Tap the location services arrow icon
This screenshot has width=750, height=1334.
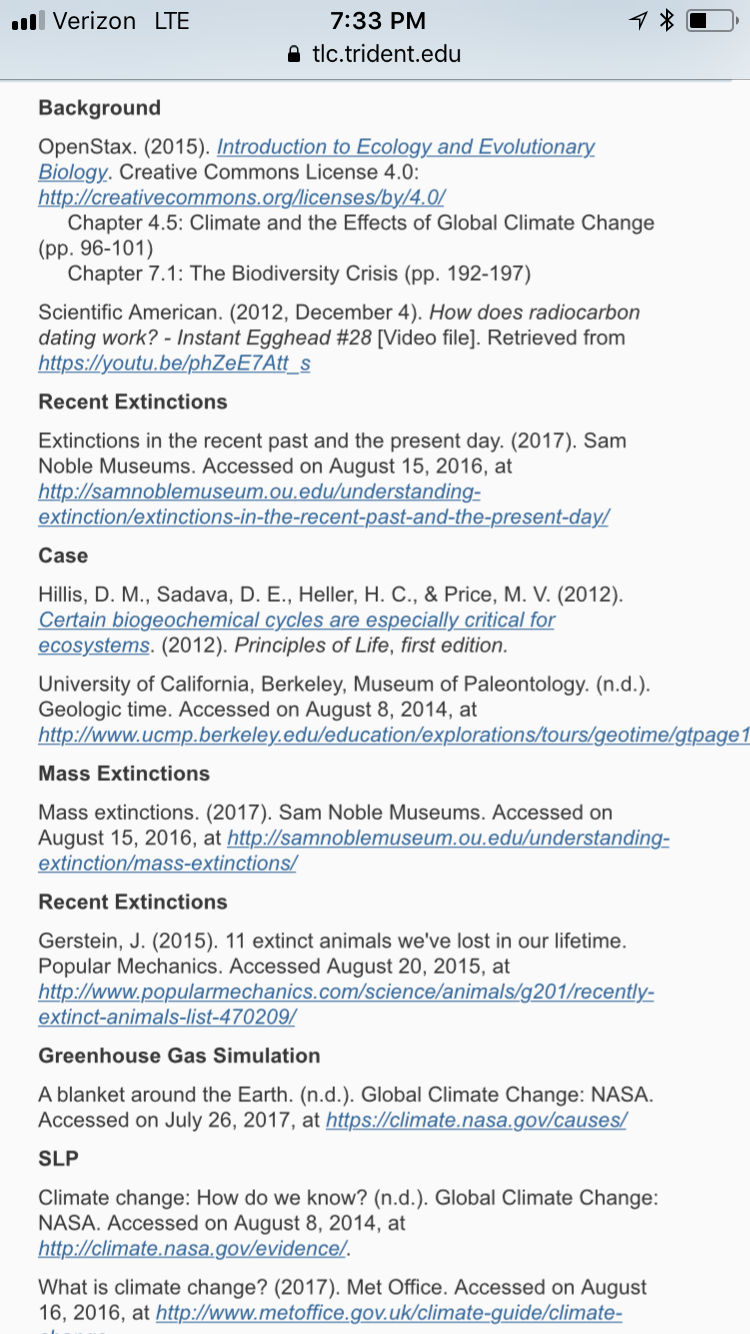point(637,21)
